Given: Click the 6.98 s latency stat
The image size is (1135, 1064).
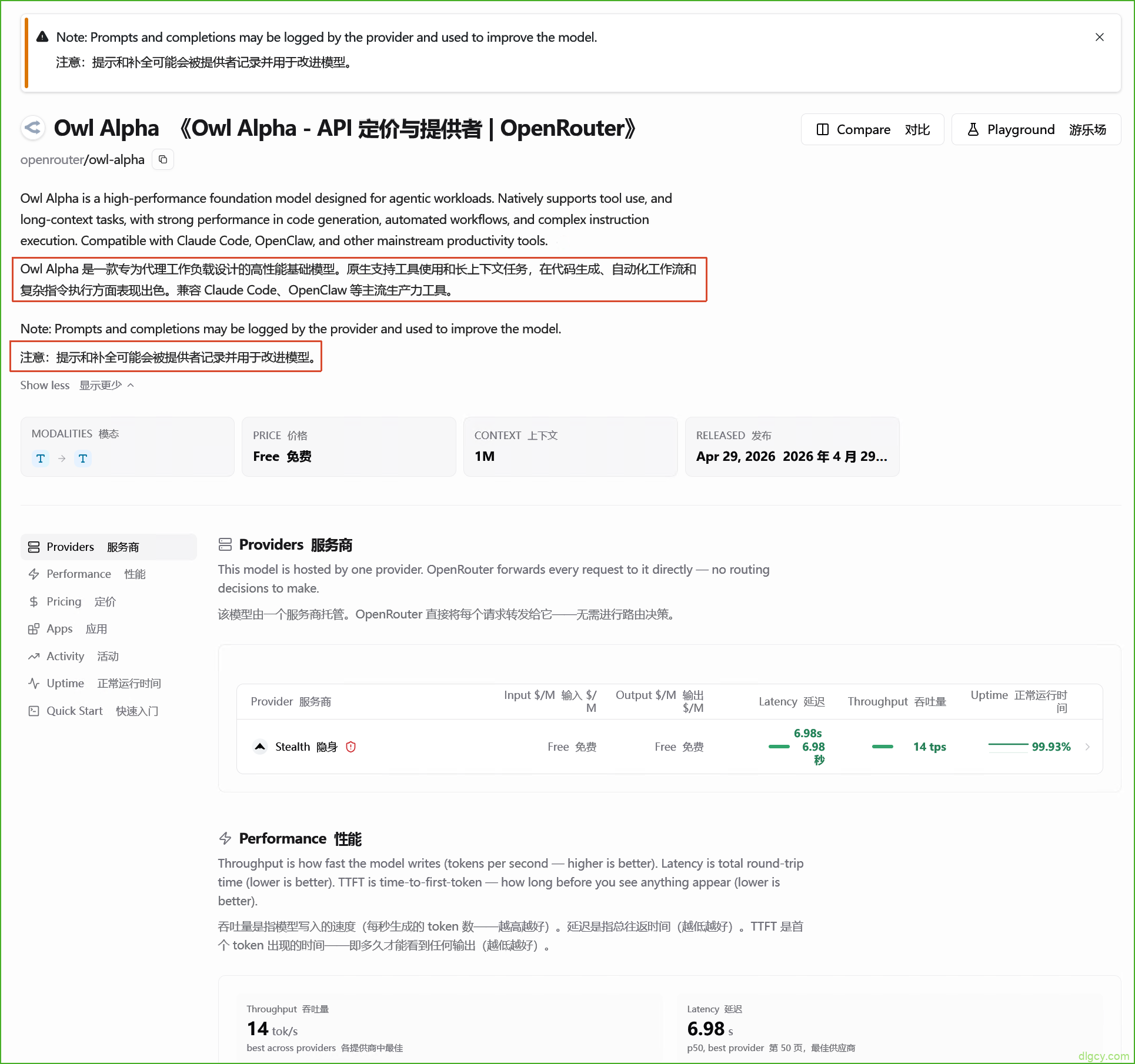Looking at the screenshot, I should tap(710, 1029).
